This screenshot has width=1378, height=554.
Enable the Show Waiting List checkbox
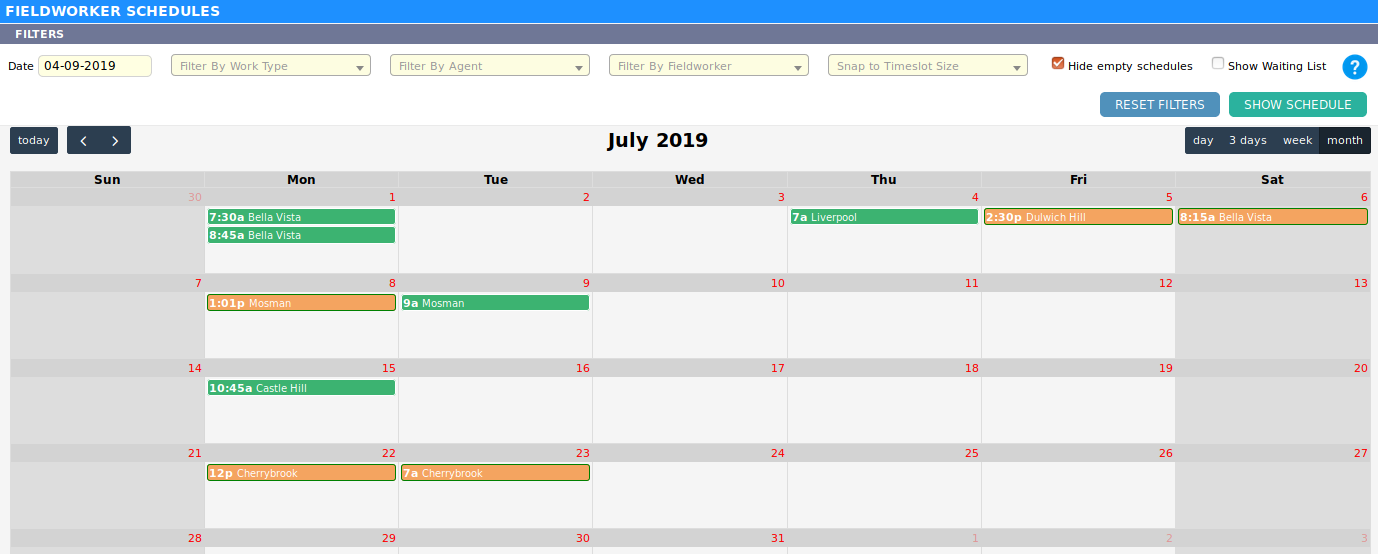(1218, 64)
